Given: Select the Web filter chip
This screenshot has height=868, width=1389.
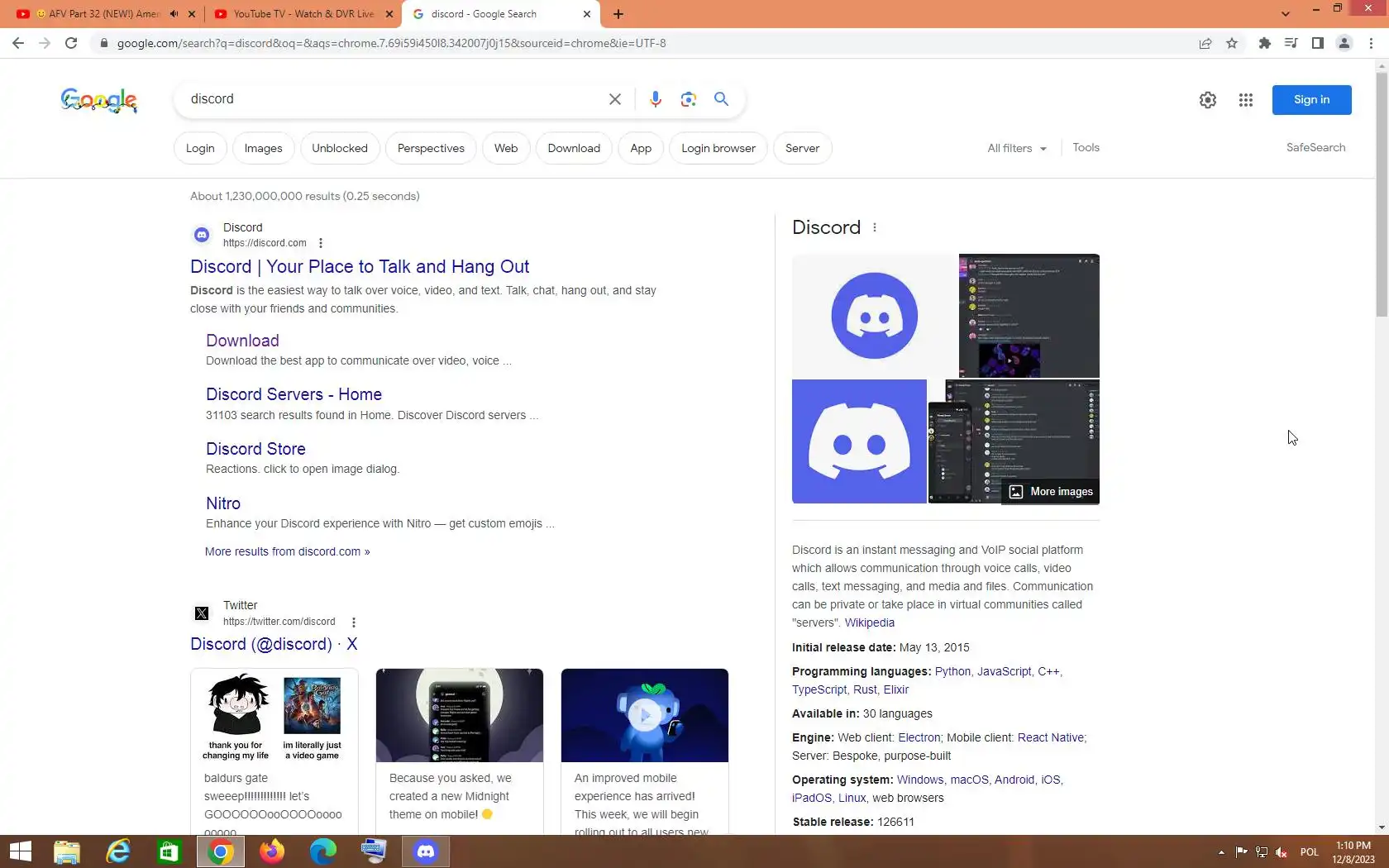Looking at the screenshot, I should [506, 148].
